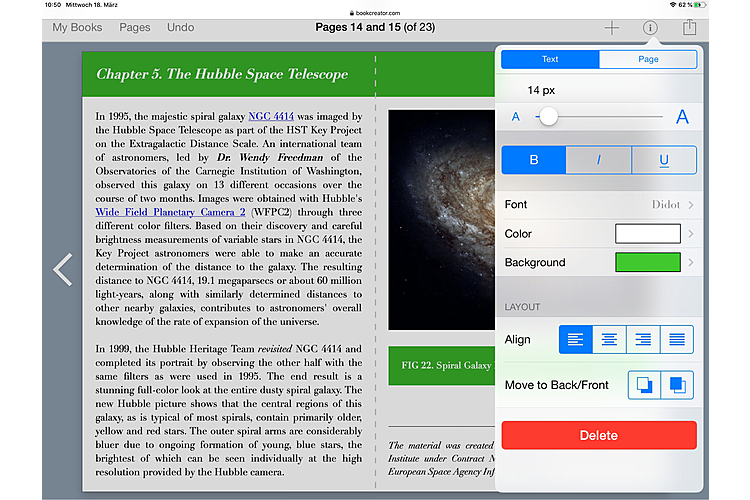Click the Wi-Fi status icon

673,5
